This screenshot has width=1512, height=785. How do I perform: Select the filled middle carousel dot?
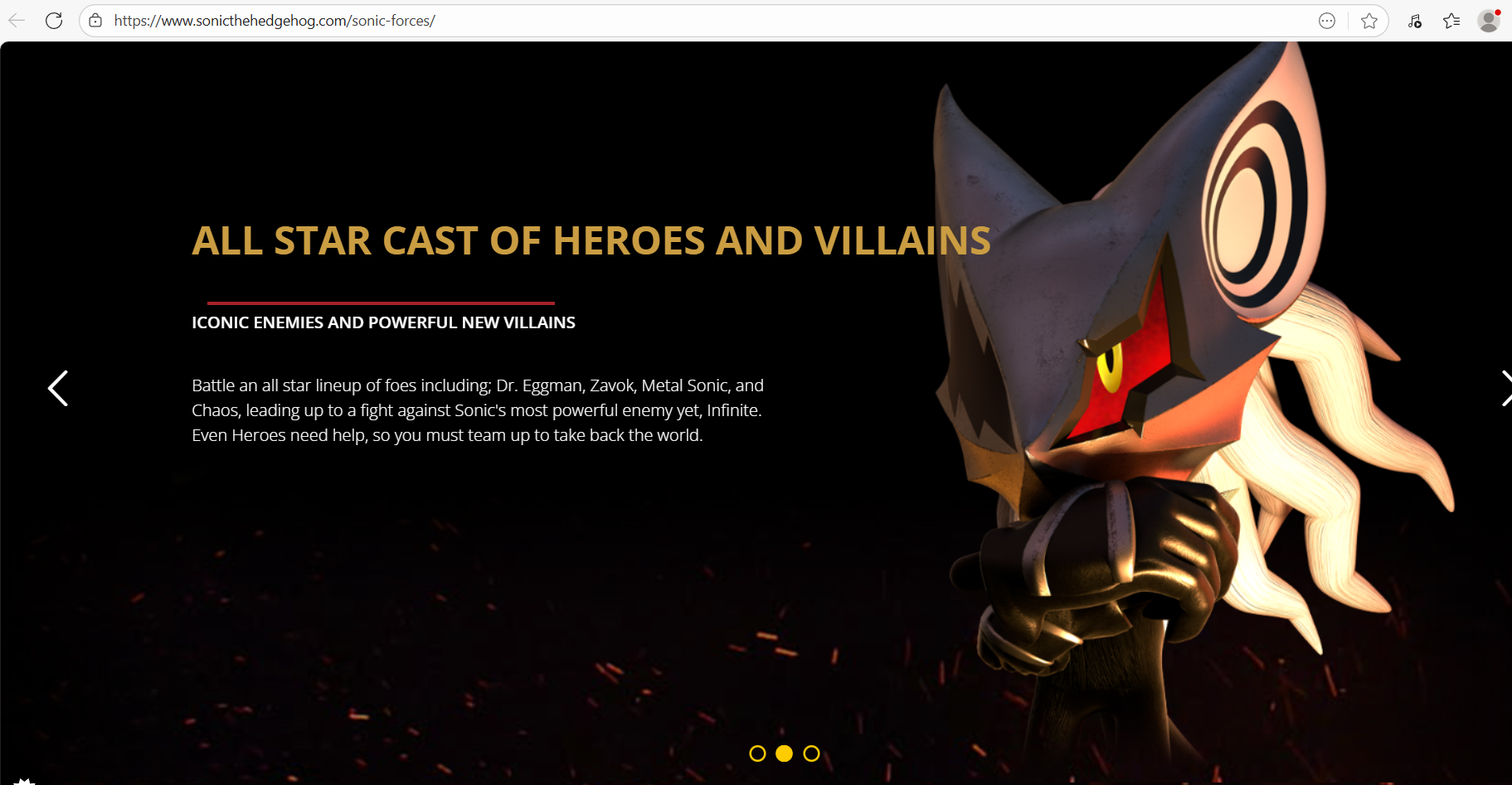pyautogui.click(x=785, y=754)
